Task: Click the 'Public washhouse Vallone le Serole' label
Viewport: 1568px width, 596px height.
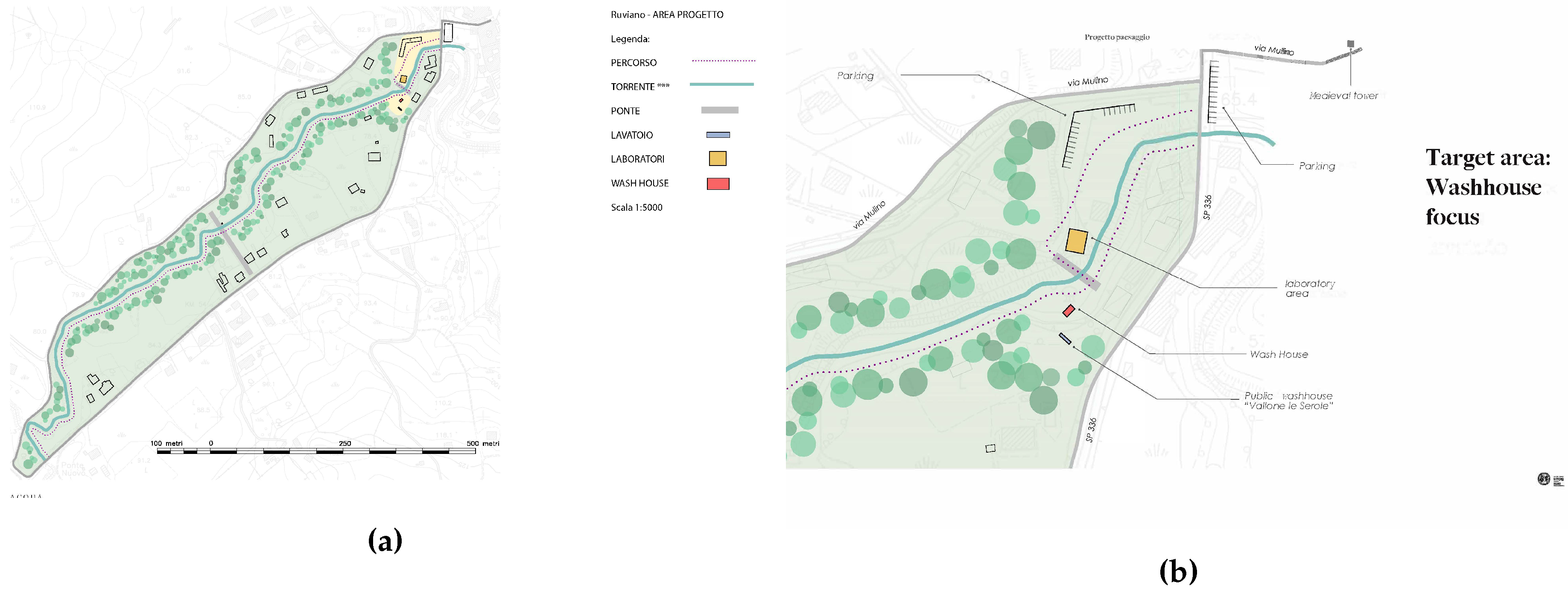Action: pyautogui.click(x=1288, y=401)
